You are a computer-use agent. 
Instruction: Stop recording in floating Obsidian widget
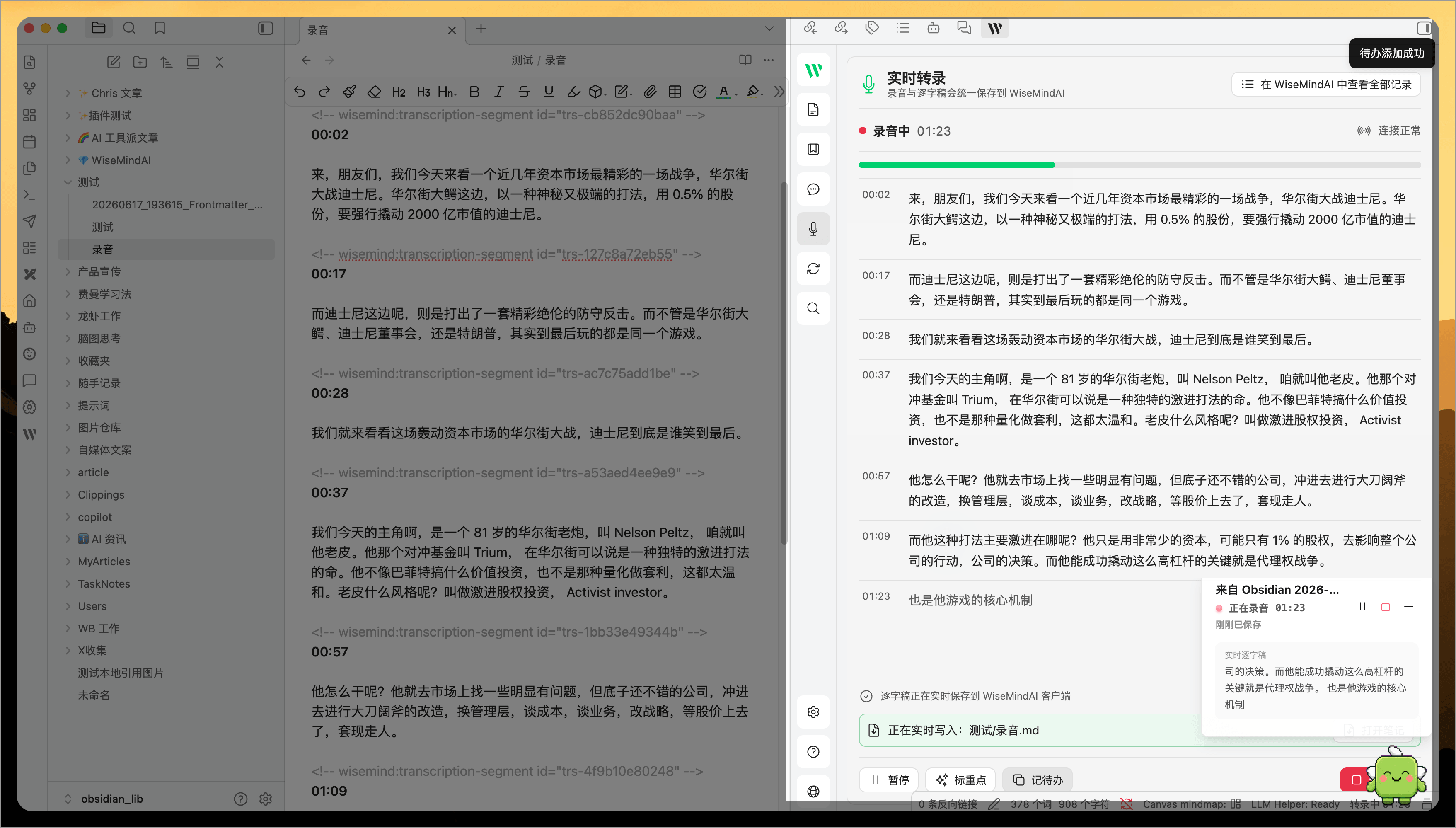tap(1386, 607)
